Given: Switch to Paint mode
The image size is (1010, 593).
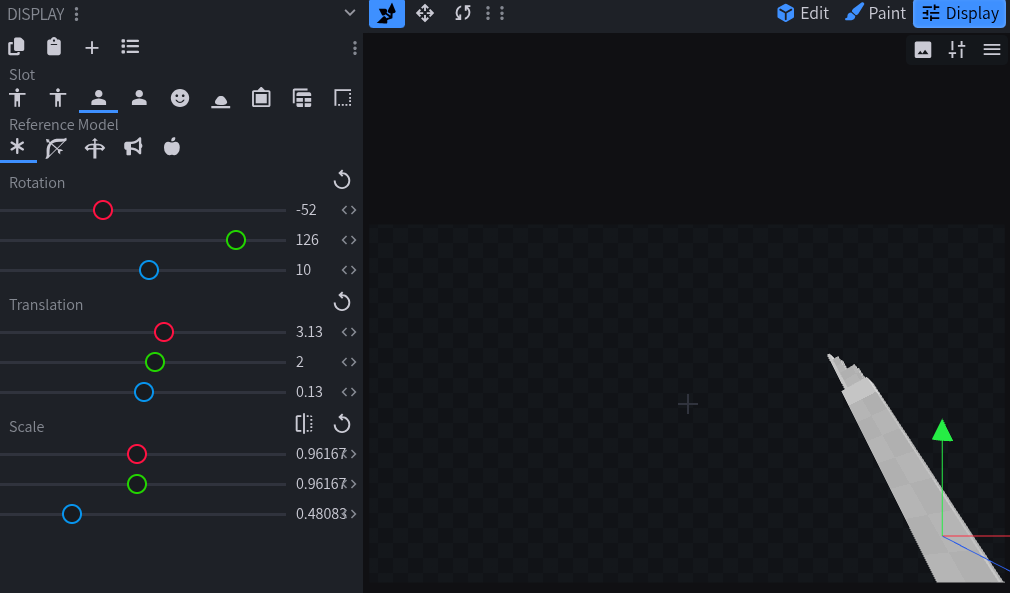Looking at the screenshot, I should [x=875, y=13].
